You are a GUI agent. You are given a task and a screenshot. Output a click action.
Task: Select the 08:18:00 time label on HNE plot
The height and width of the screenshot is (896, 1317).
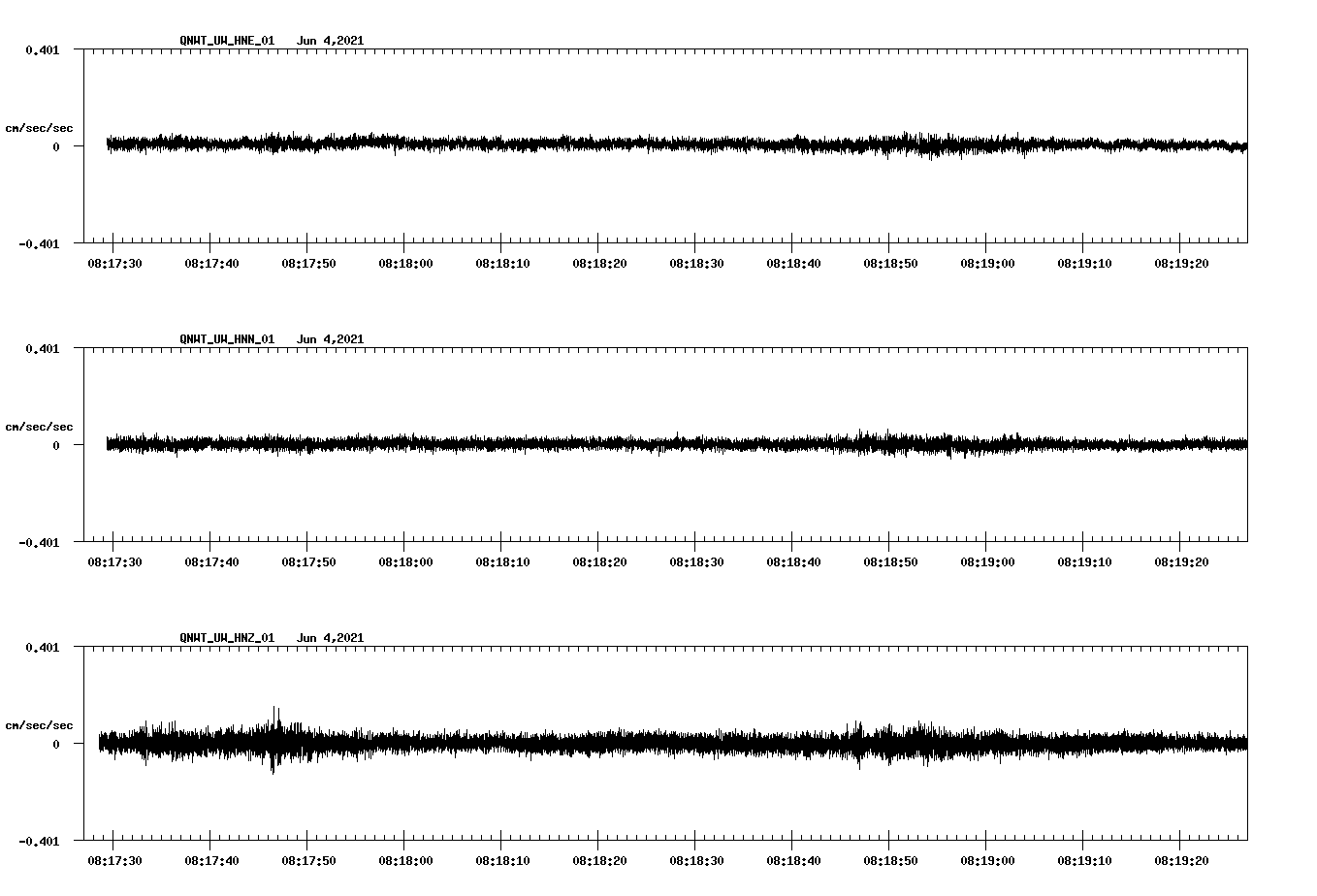[x=405, y=264]
